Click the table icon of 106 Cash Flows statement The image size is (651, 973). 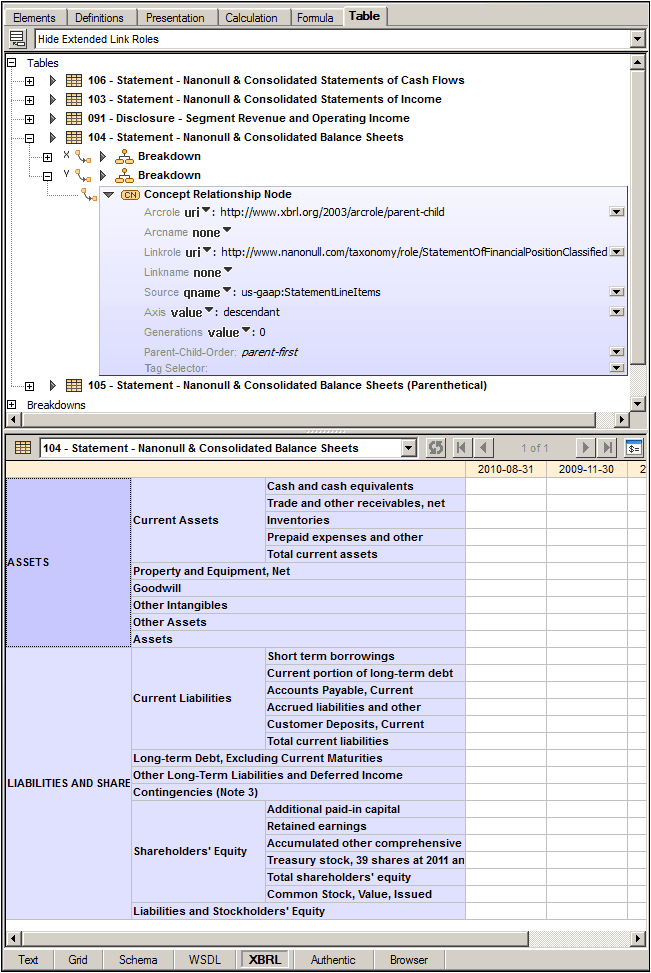pyautogui.click(x=74, y=80)
